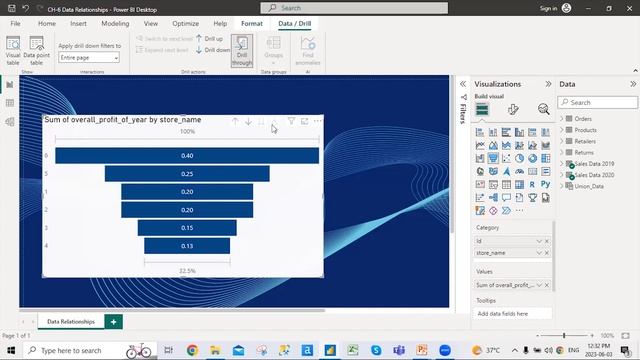Click the Visual table button
The height and width of the screenshot is (360, 640).
(x=13, y=51)
